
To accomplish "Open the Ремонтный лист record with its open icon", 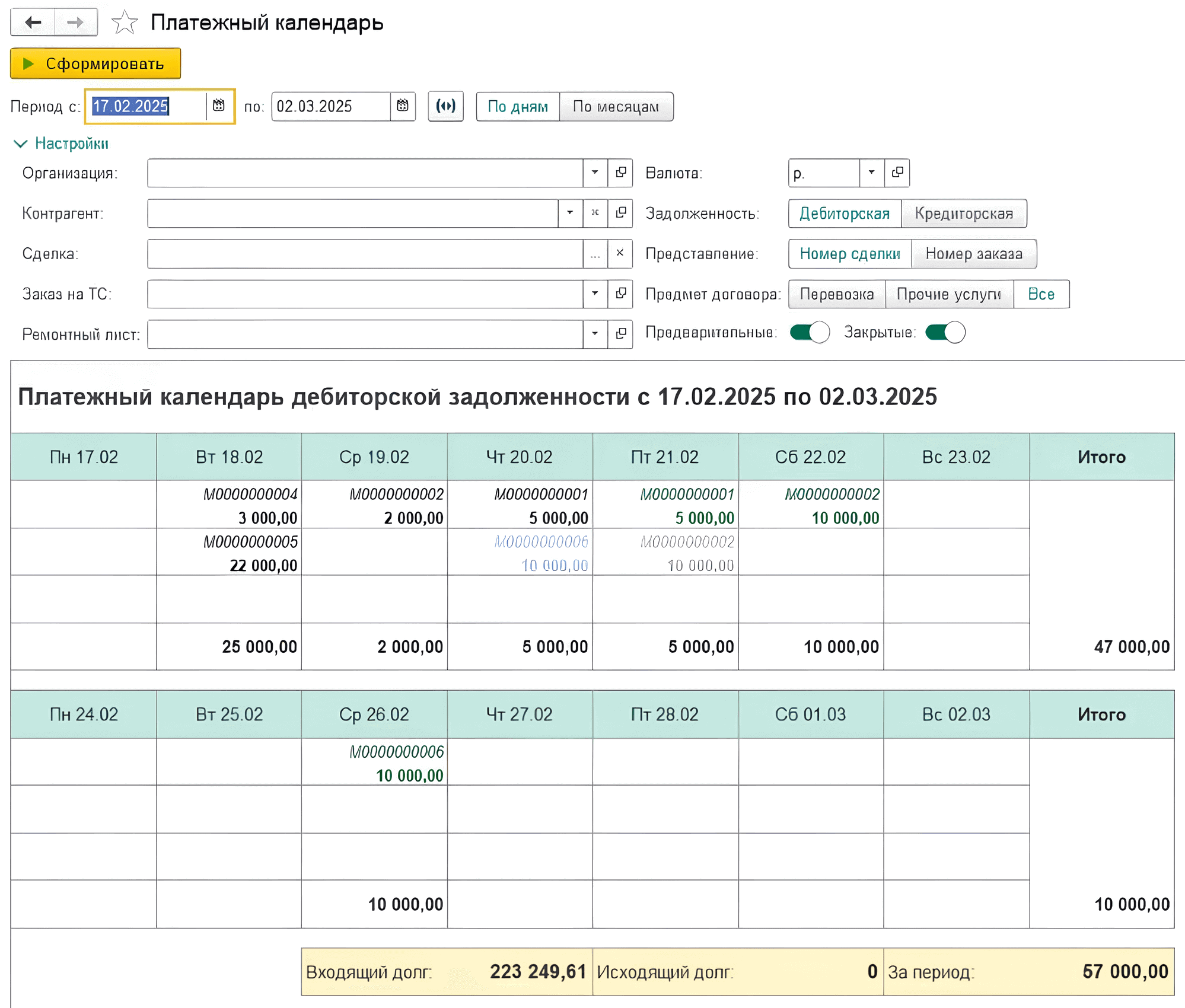I will [620, 334].
